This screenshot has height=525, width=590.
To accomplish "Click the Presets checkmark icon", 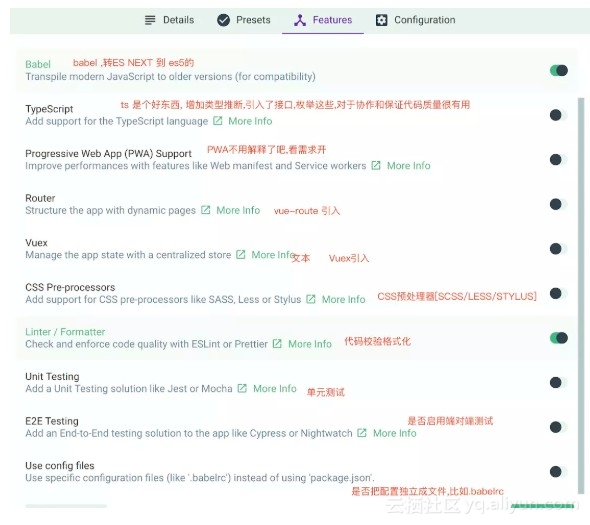I will click(x=223, y=20).
